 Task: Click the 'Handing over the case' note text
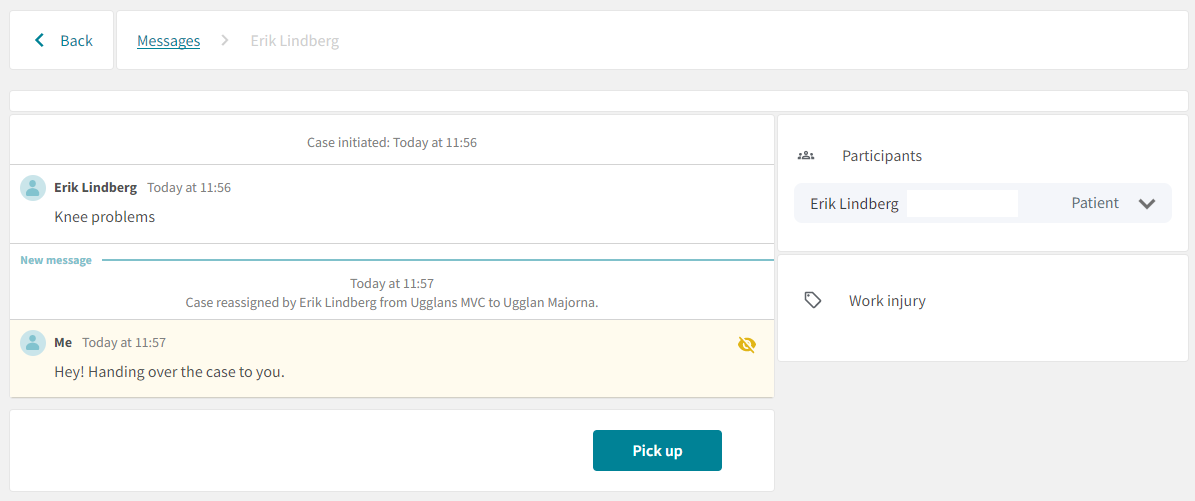pyautogui.click(x=169, y=373)
